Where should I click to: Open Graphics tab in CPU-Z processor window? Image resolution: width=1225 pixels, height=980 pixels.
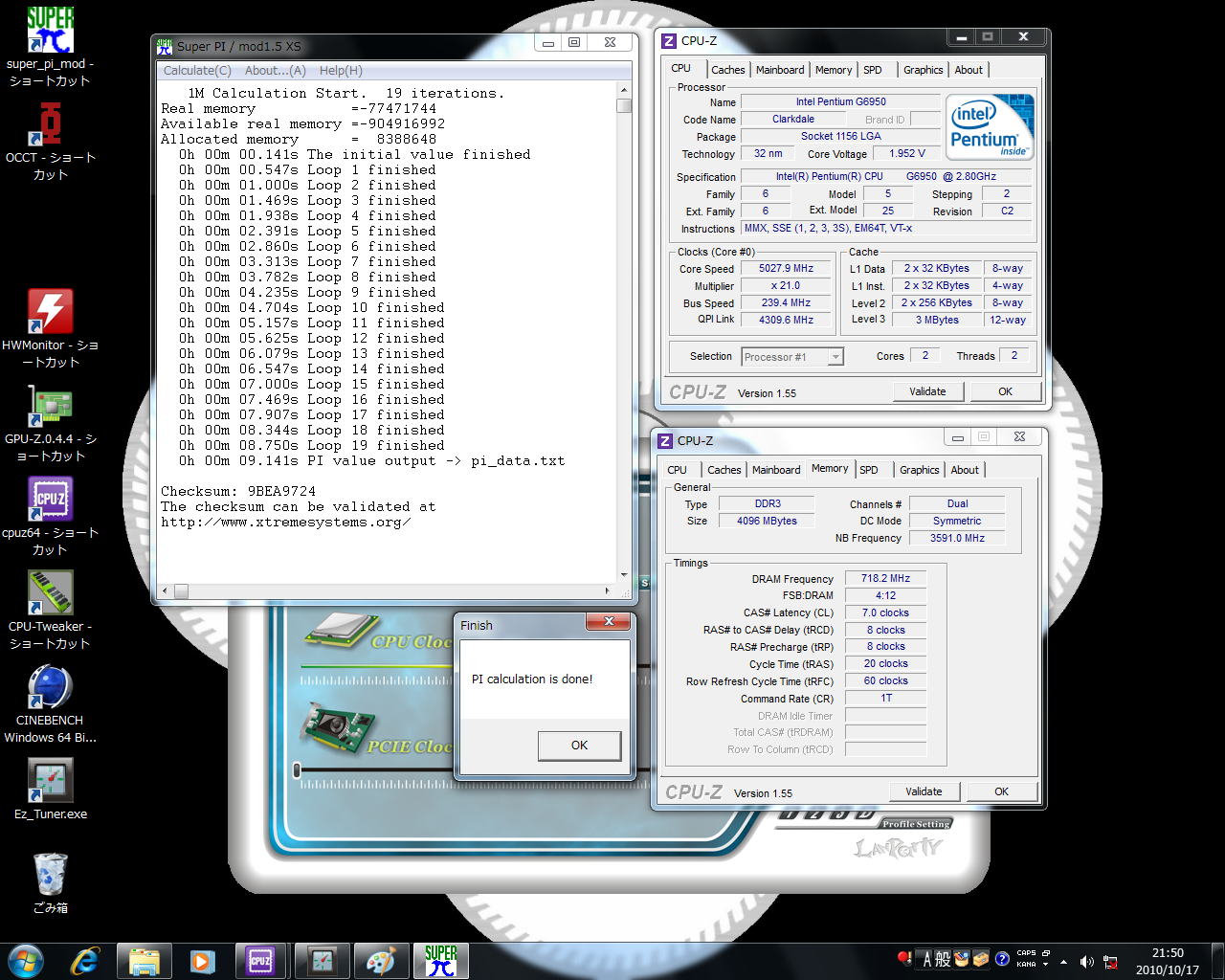[924, 70]
